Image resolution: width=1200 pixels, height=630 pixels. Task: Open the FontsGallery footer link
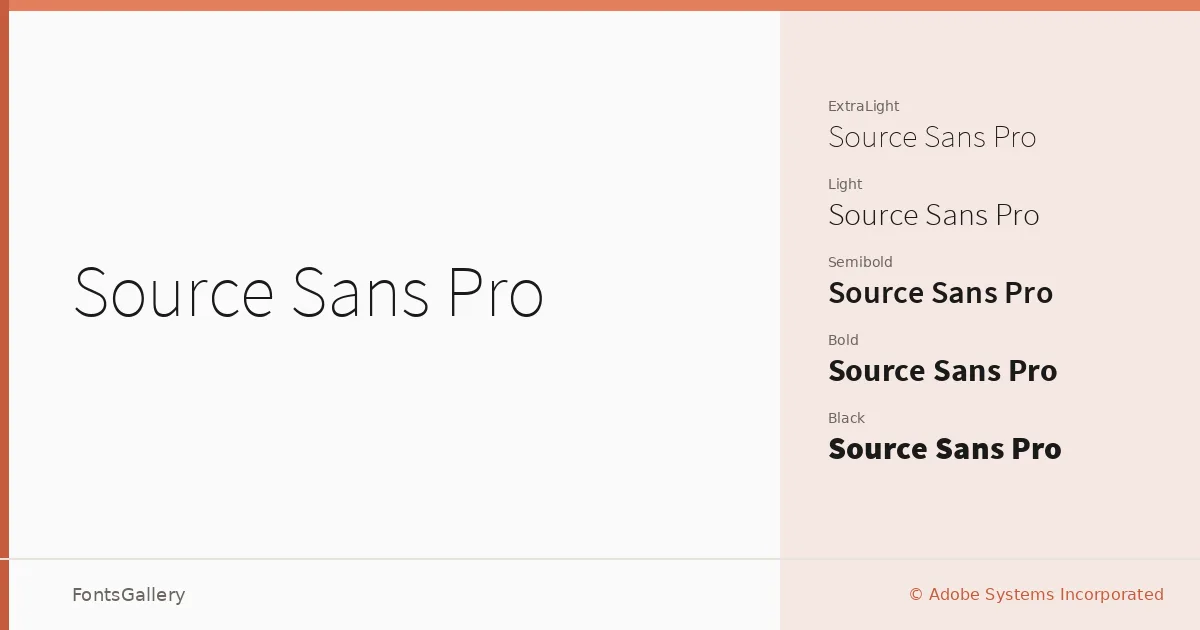point(129,595)
